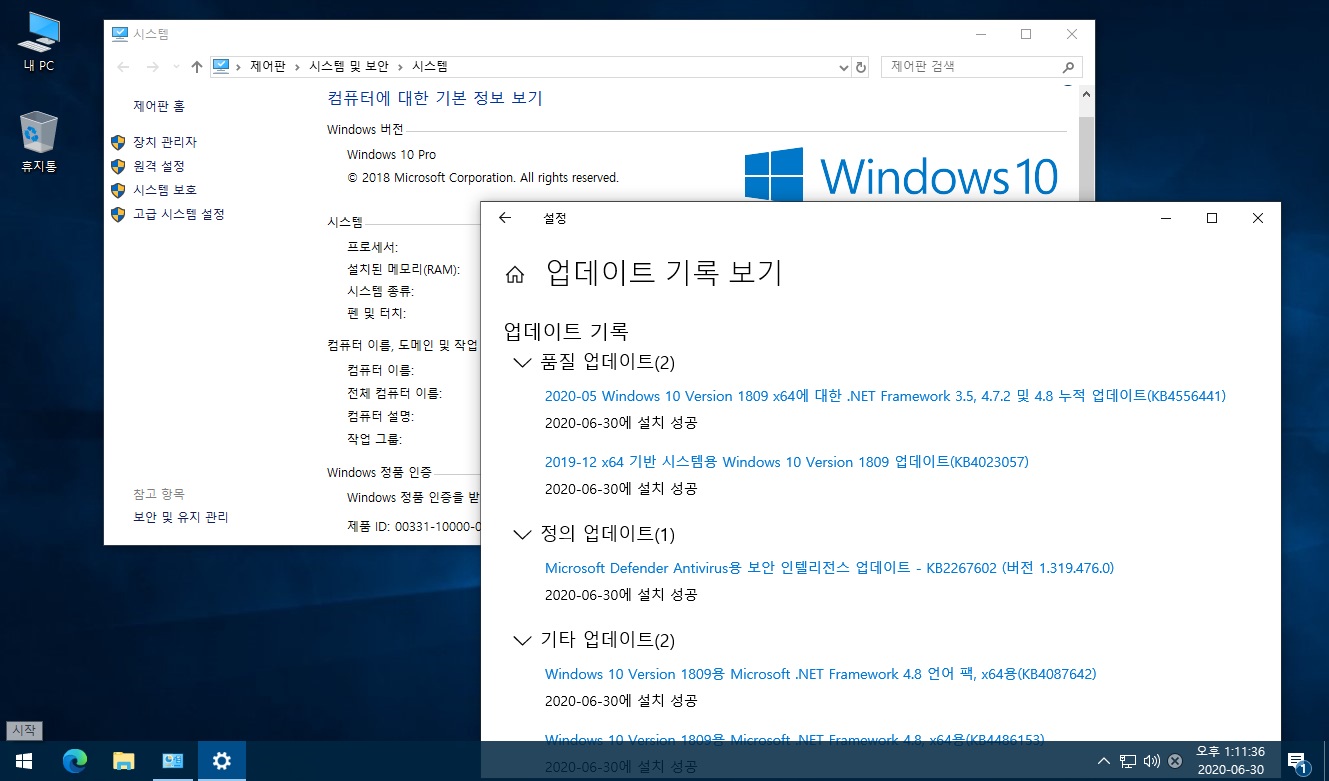
Task: Select 제어판 in address breadcrumb
Action: (268, 66)
